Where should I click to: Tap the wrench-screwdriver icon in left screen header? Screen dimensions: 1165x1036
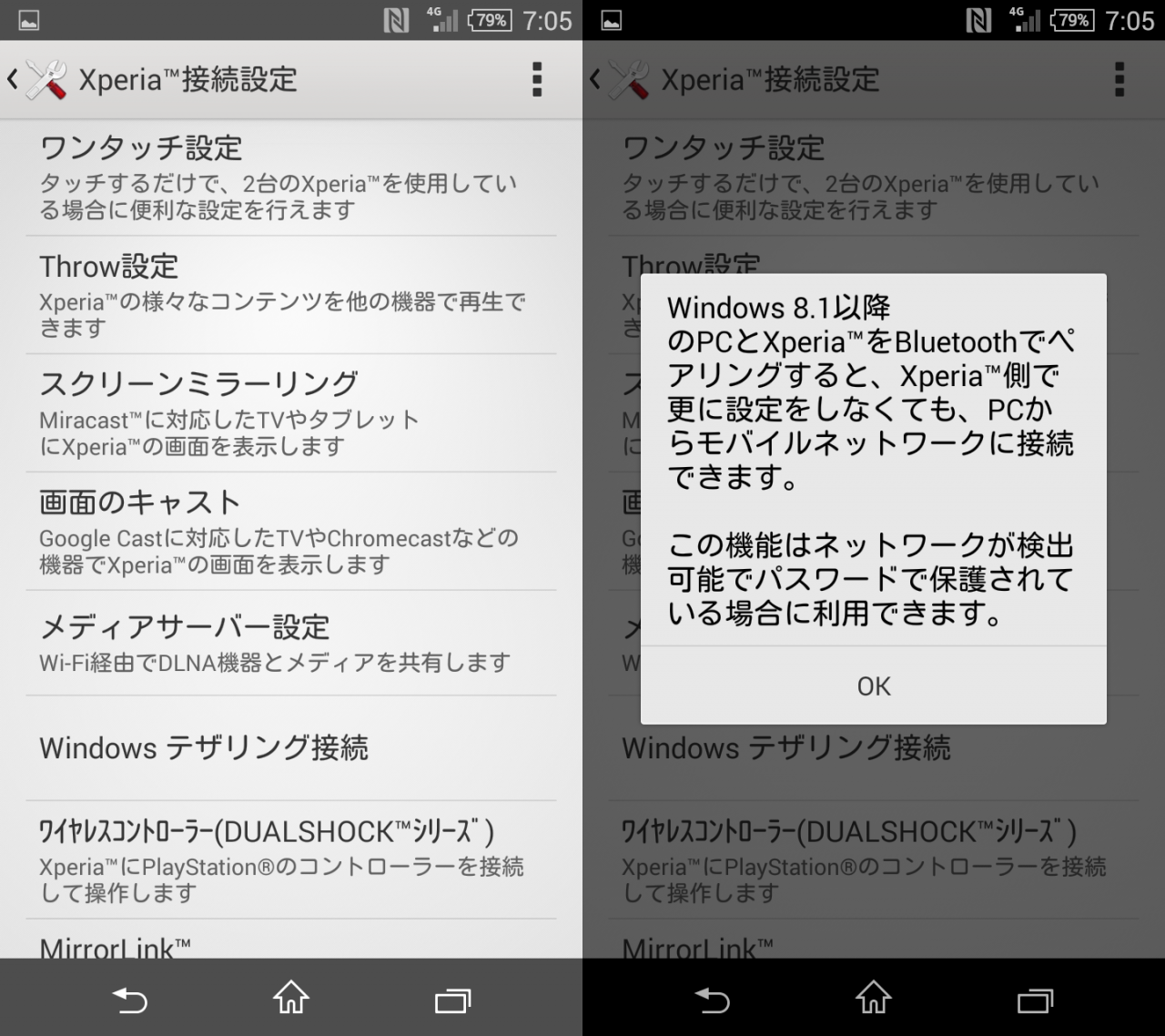pyautogui.click(x=46, y=79)
